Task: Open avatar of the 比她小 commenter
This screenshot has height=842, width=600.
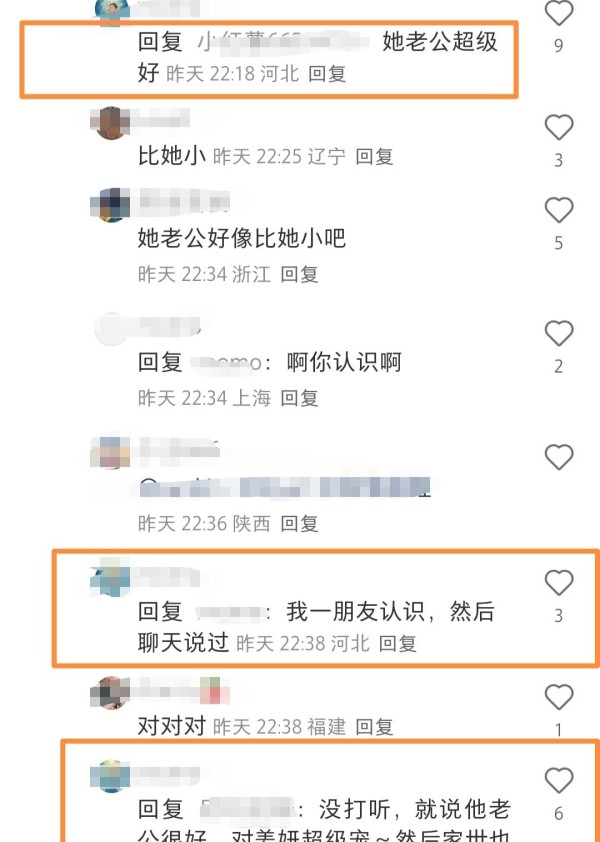Action: point(111,123)
